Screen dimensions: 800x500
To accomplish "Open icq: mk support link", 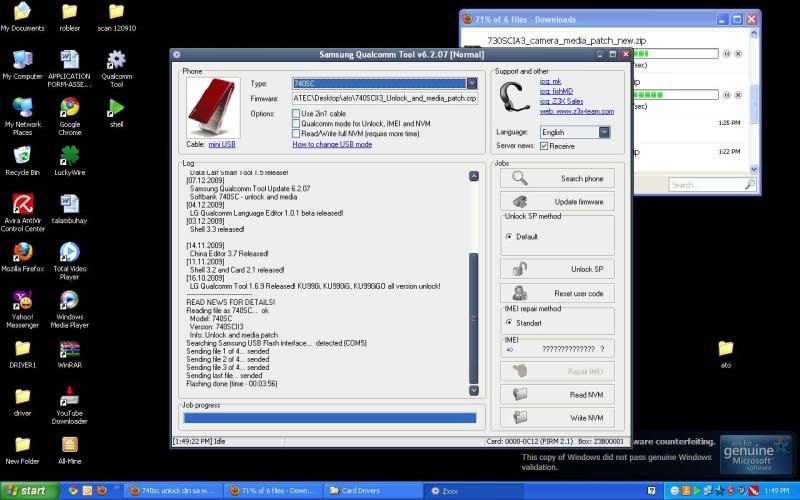I will pos(551,81).
